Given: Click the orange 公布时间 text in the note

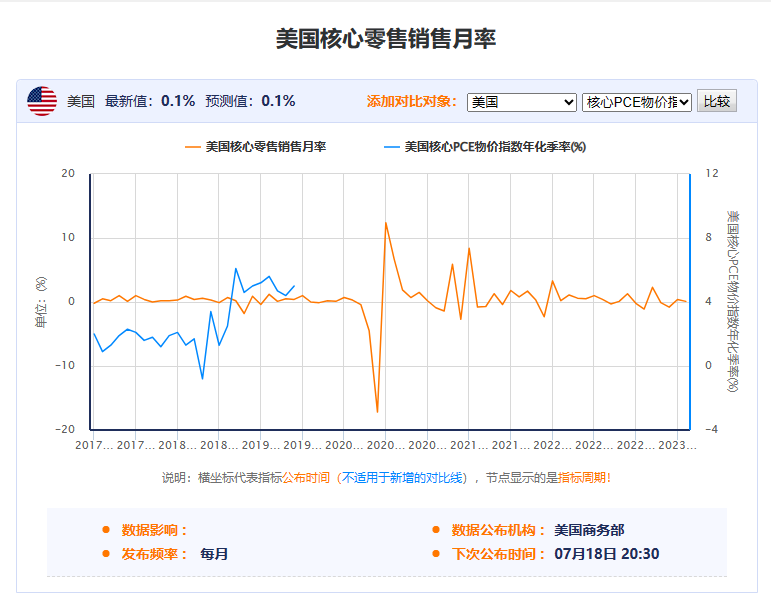Looking at the screenshot, I should (306, 478).
